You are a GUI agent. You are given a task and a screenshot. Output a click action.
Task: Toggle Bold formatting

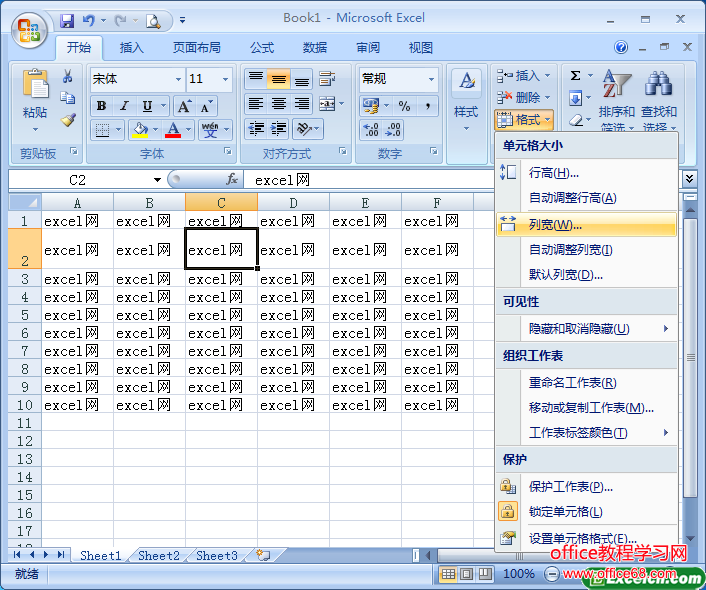(101, 106)
